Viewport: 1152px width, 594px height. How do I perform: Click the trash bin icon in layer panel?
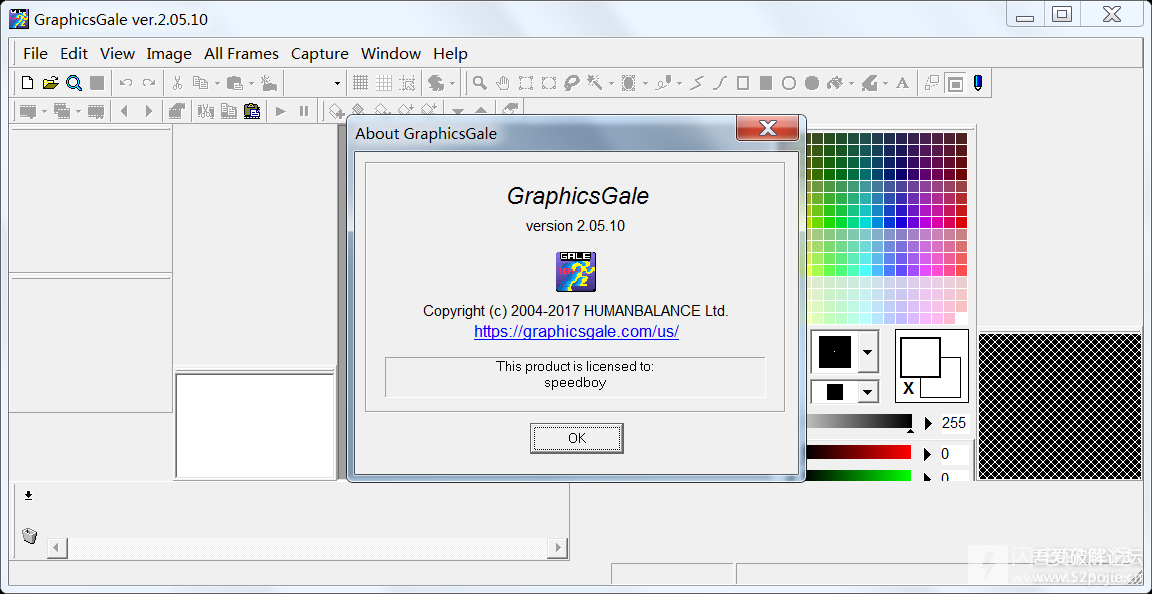(29, 535)
